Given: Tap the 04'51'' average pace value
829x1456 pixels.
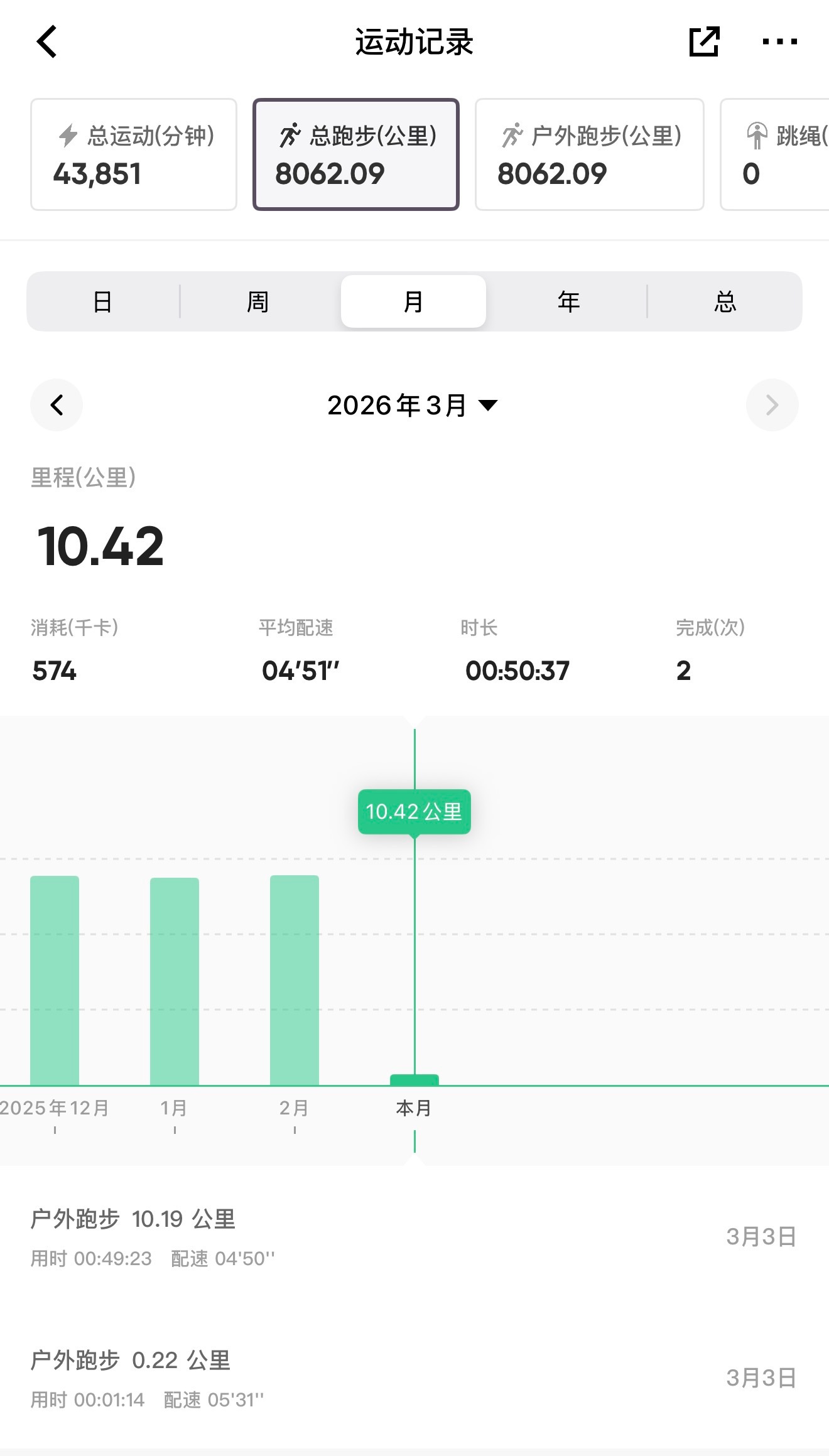Looking at the screenshot, I should (x=300, y=671).
